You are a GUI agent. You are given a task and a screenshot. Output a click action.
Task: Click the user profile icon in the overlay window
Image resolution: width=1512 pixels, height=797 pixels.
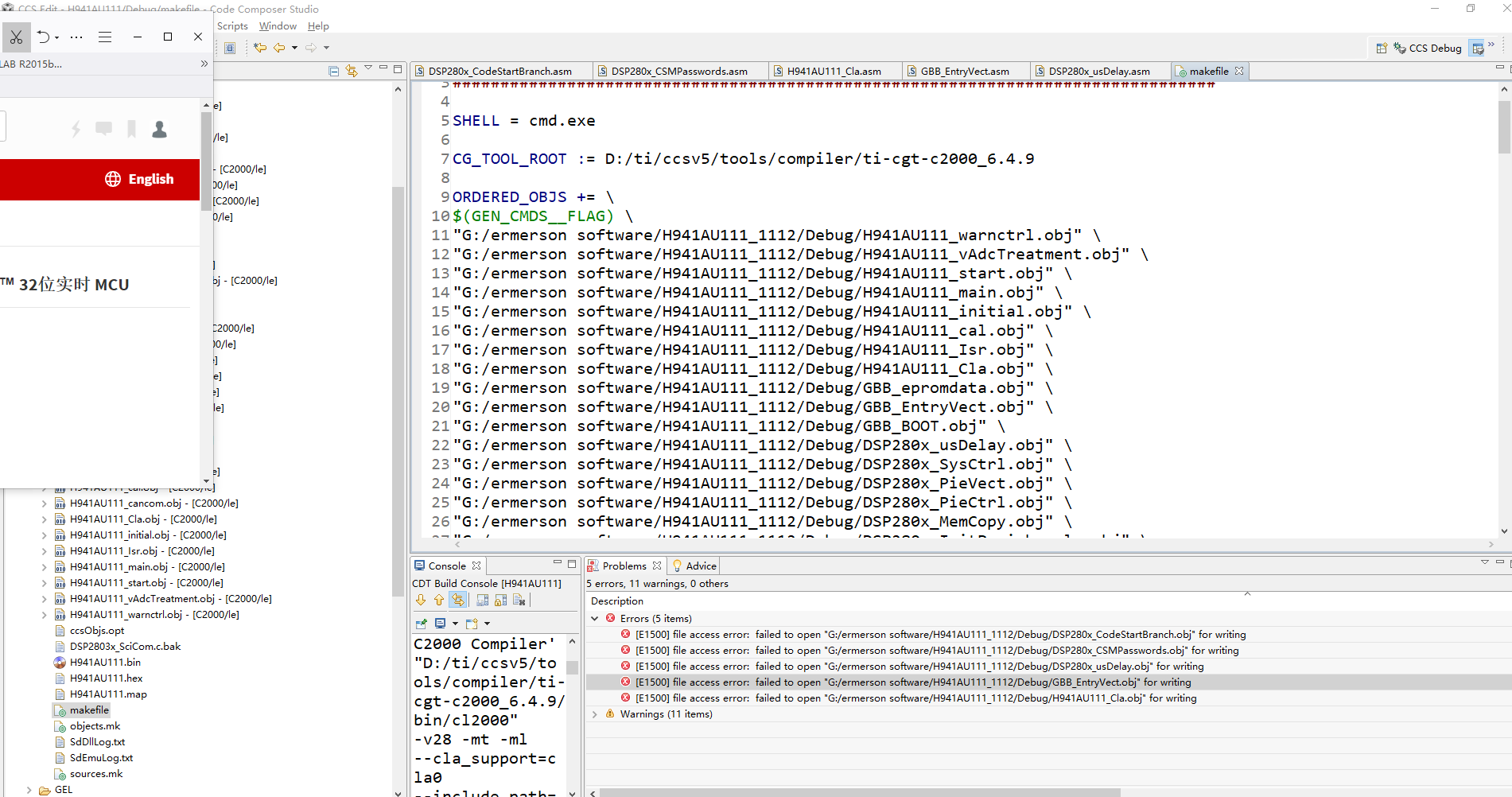[159, 129]
